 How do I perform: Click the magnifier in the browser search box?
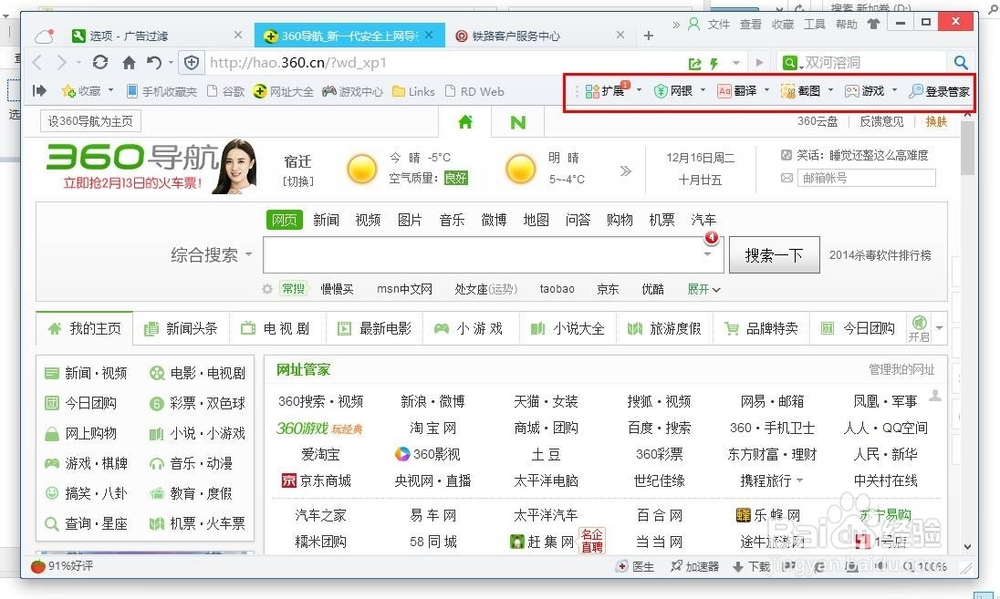[960, 63]
